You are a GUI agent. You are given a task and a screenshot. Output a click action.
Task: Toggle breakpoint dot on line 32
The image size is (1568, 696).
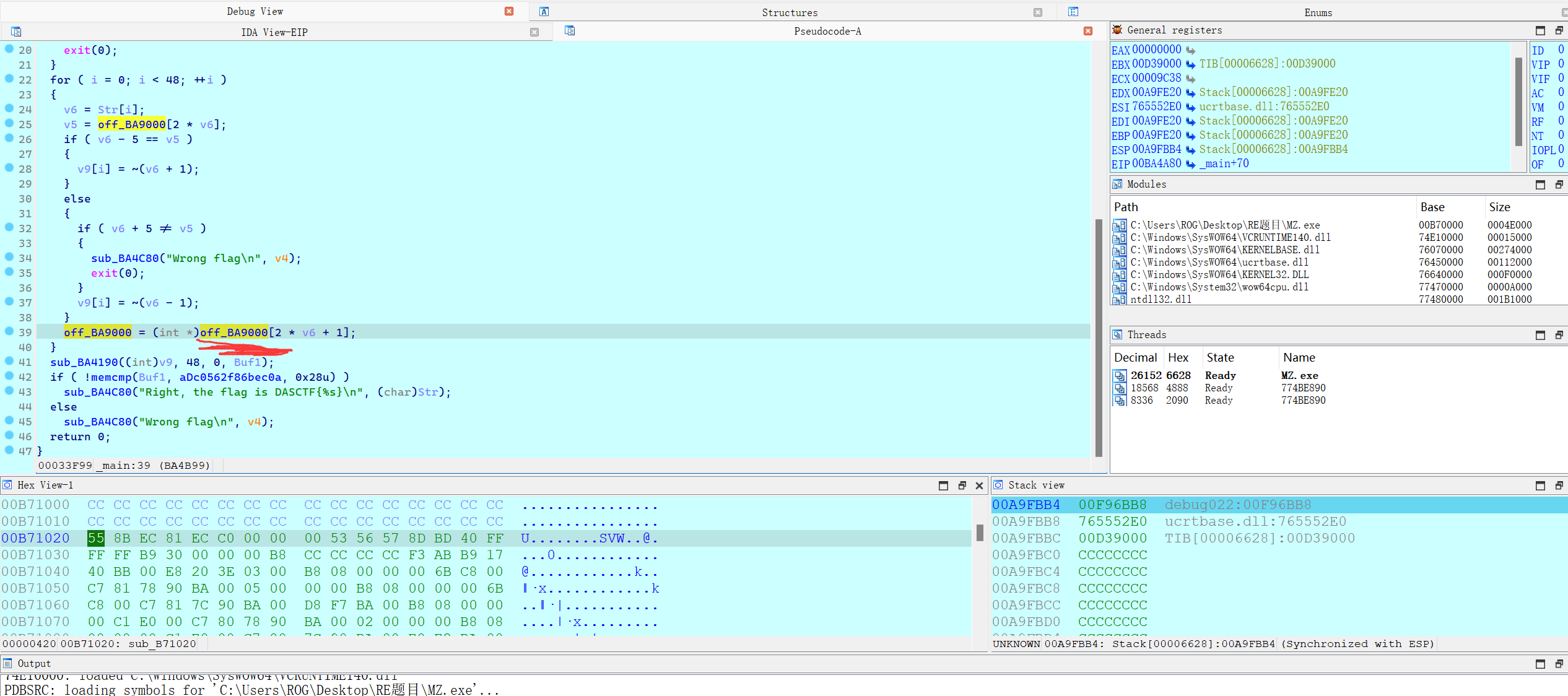point(9,227)
